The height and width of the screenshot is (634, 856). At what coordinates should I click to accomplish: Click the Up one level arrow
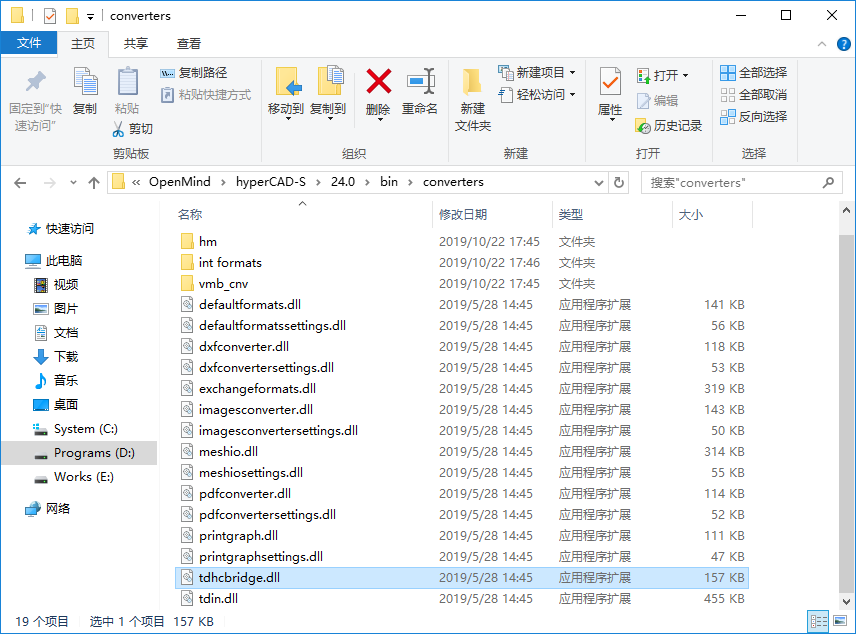coord(94,183)
